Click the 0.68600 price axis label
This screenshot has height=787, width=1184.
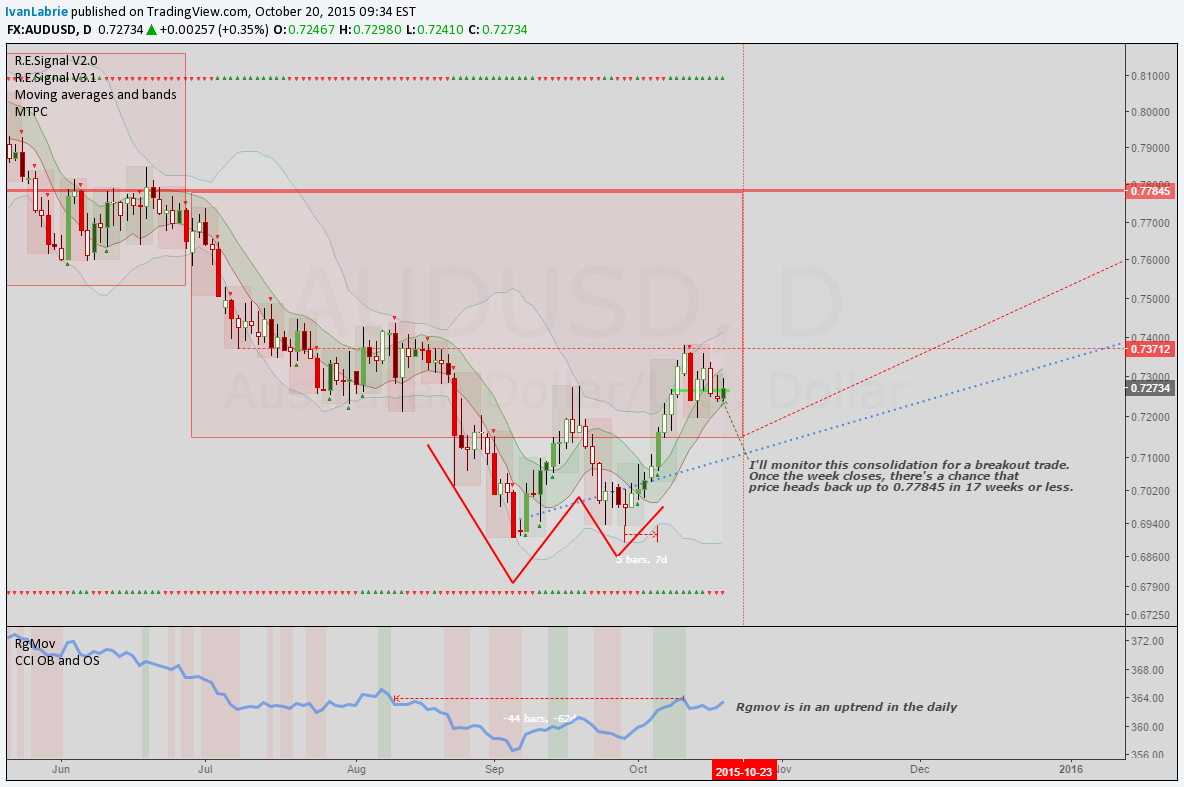(1150, 557)
